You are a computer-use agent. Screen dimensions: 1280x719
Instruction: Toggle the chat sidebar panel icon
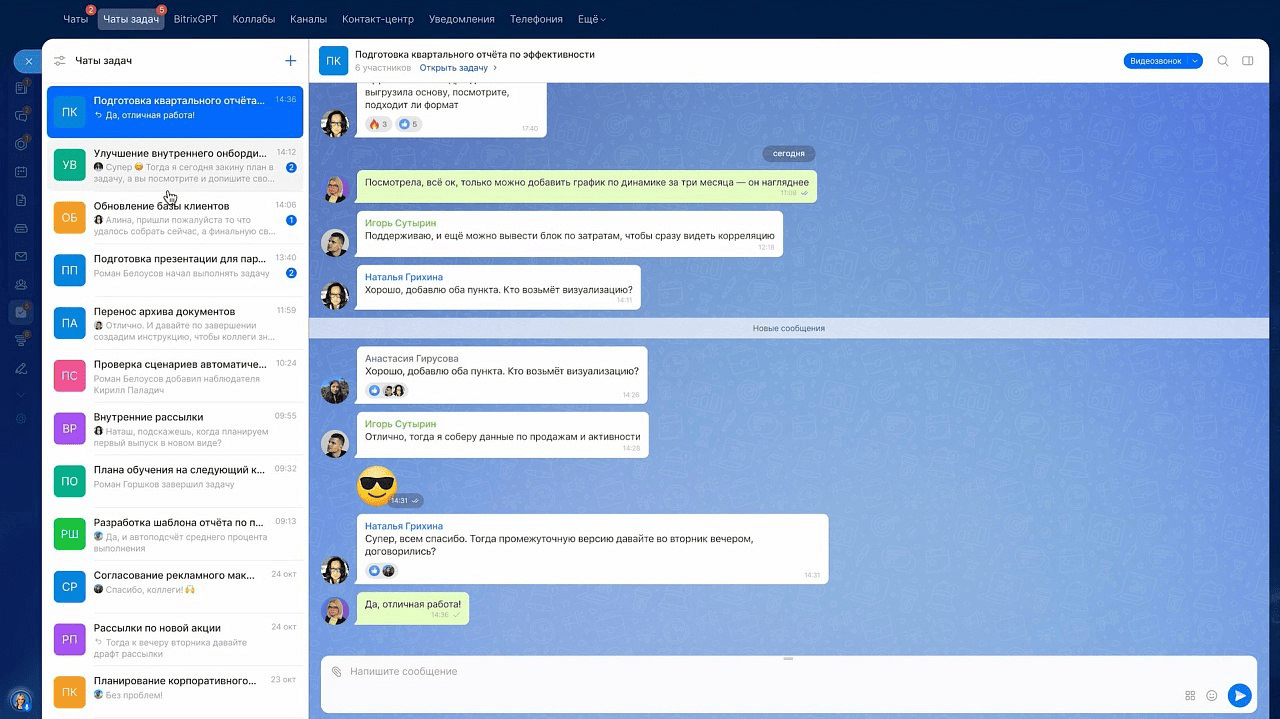pyautogui.click(x=1248, y=61)
